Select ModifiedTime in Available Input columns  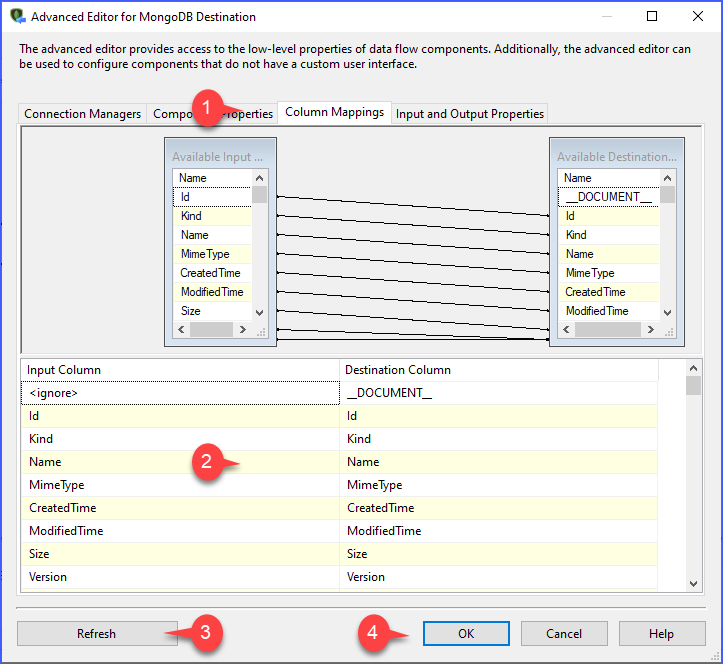tap(213, 291)
